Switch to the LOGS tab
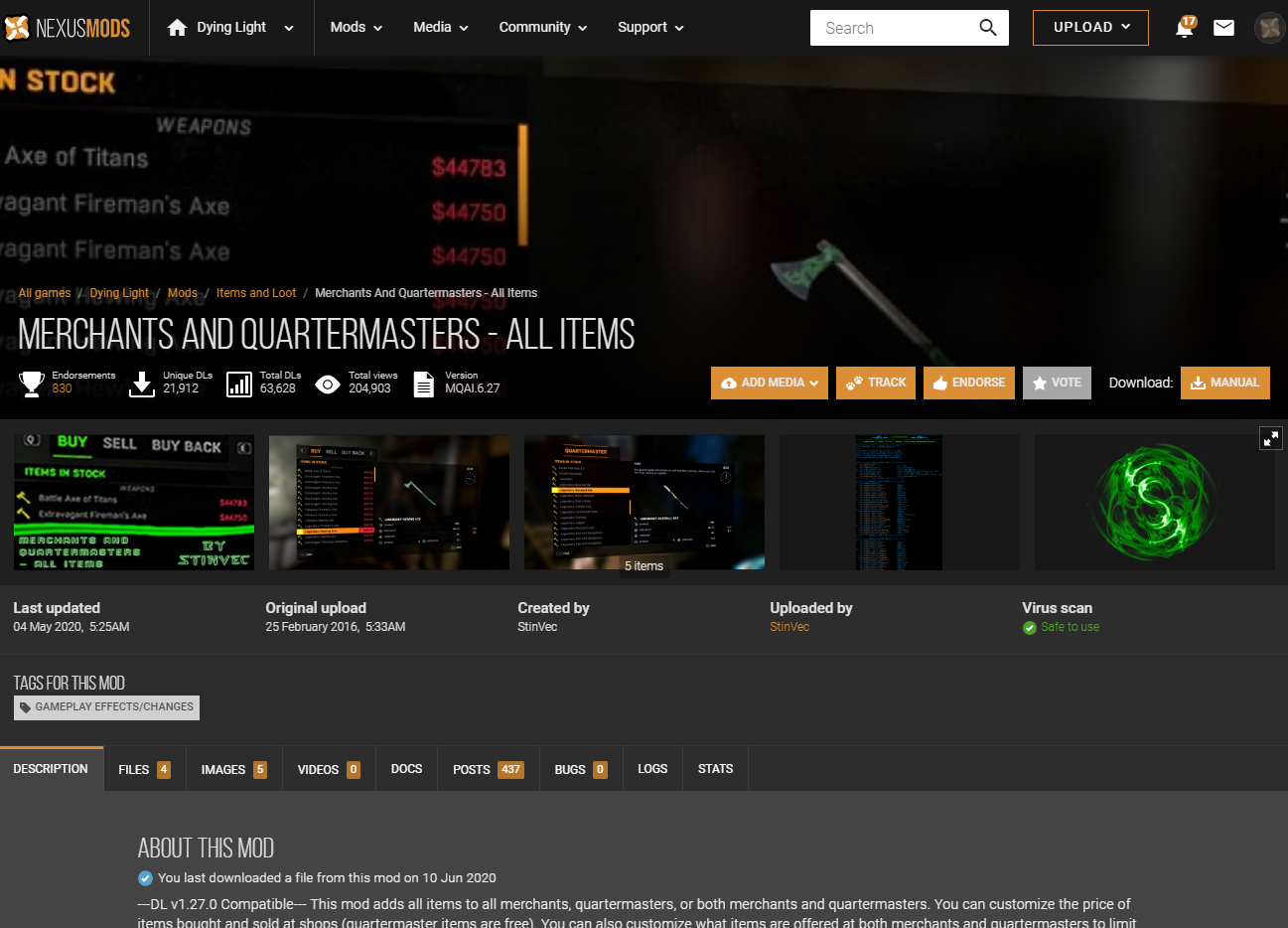The image size is (1288, 928). tap(652, 769)
